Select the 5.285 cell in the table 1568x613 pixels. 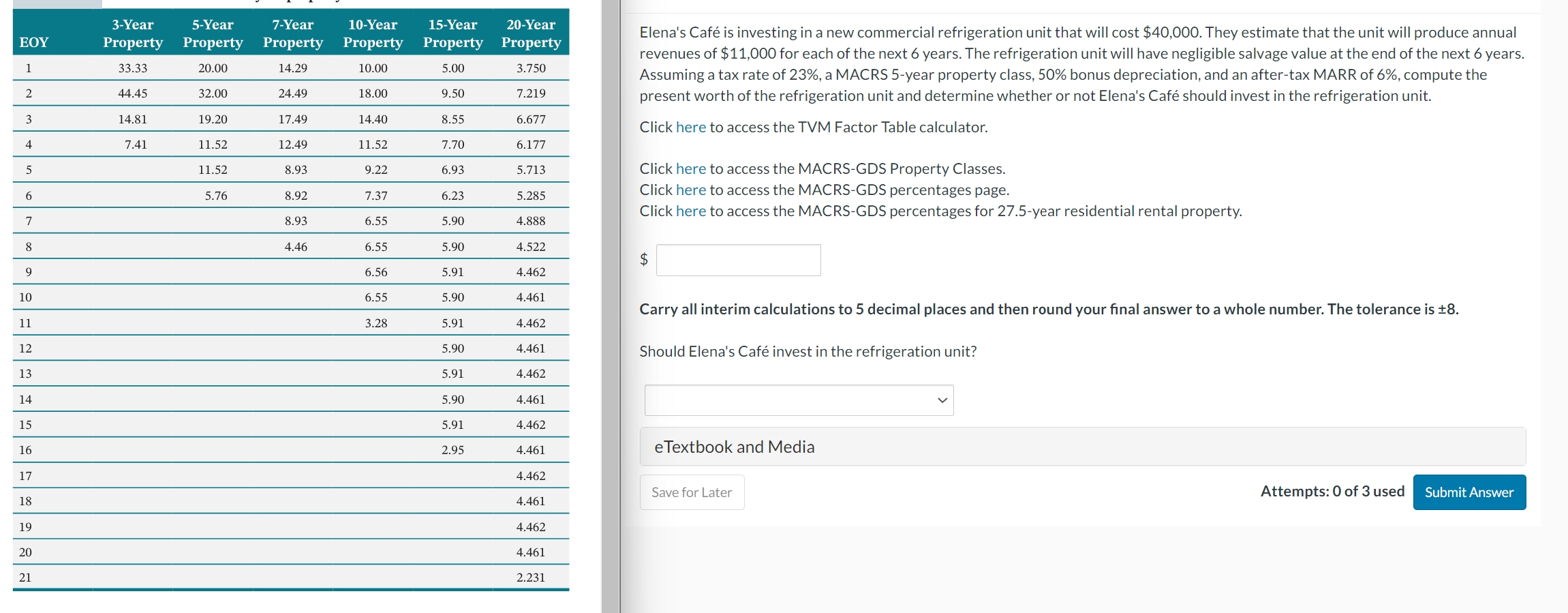531,196
